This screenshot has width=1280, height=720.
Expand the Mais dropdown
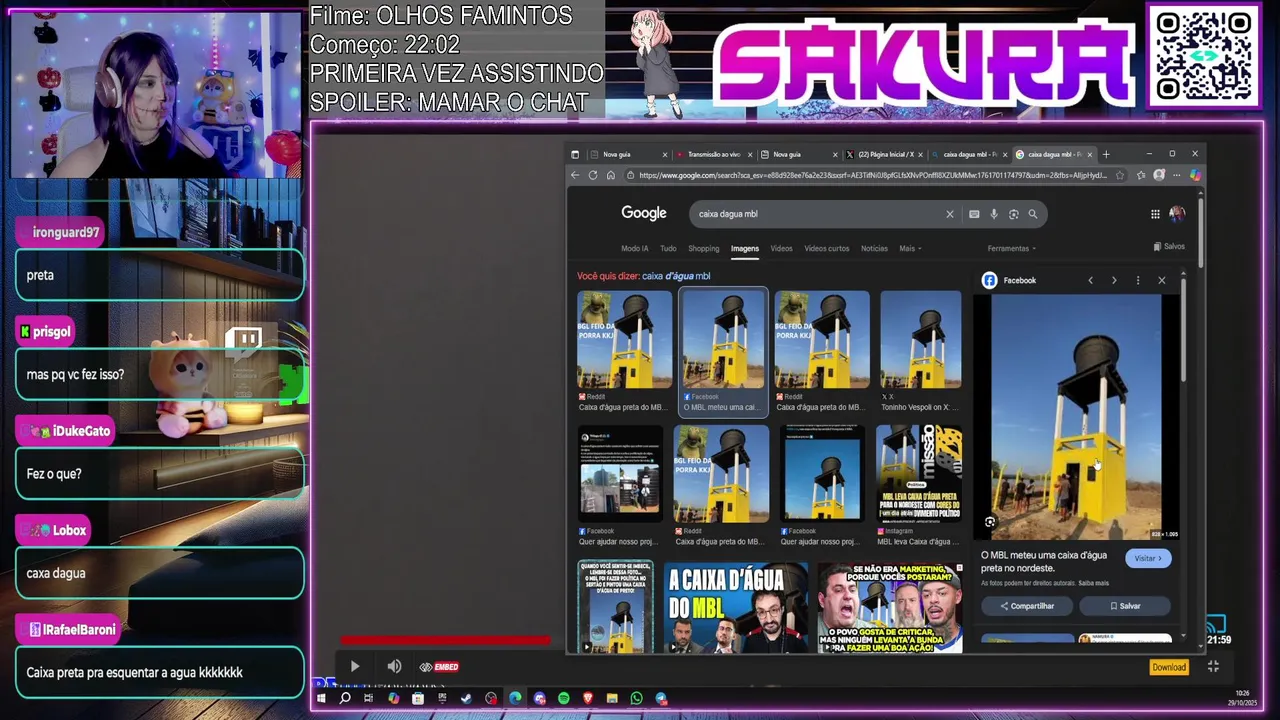(910, 248)
